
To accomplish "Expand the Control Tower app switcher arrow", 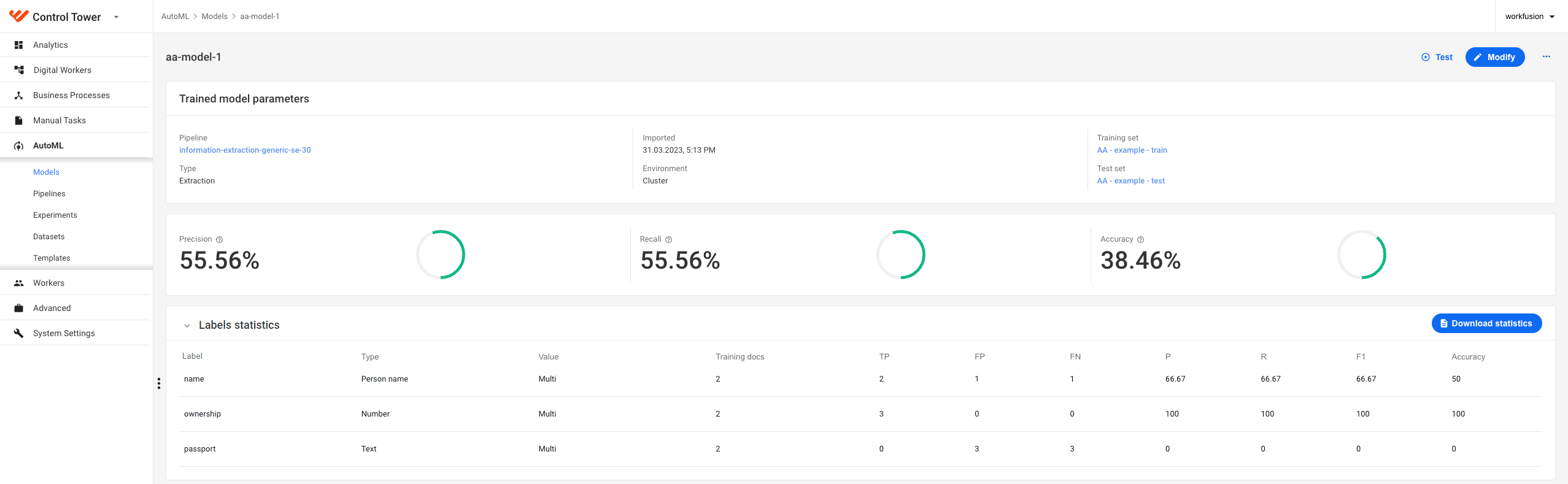I will [116, 17].
